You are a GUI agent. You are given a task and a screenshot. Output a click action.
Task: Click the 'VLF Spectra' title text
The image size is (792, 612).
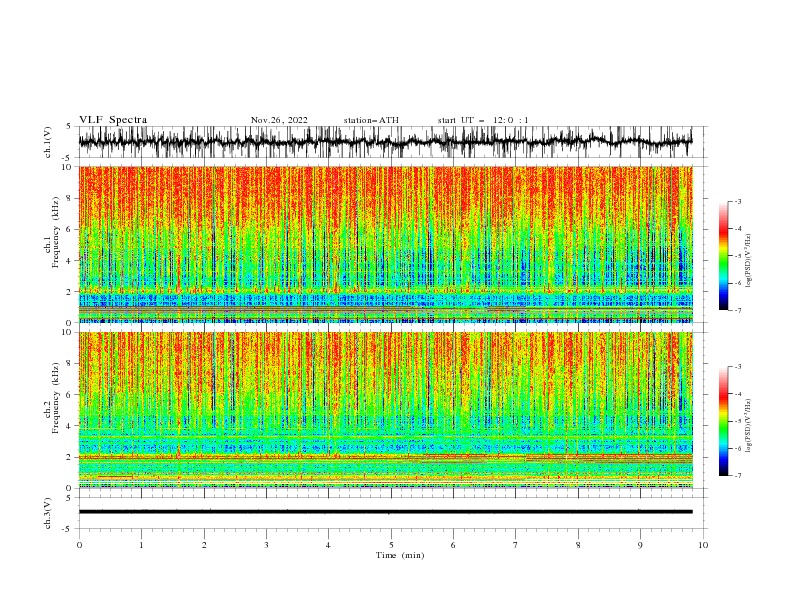click(x=113, y=120)
